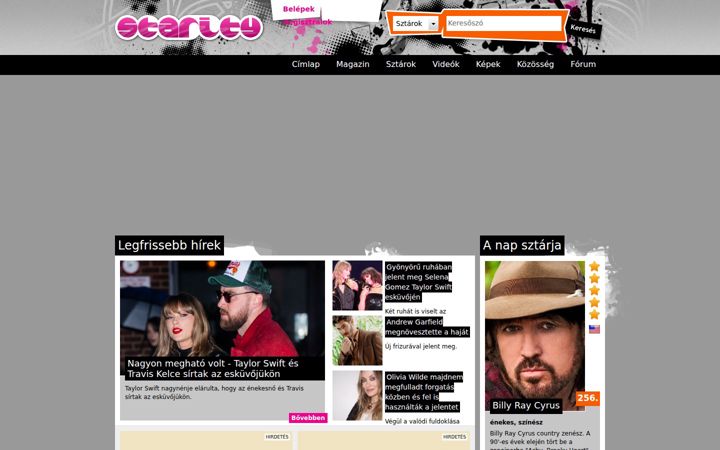Click the Starity logo
This screenshot has width=720, height=450.
coord(189,28)
